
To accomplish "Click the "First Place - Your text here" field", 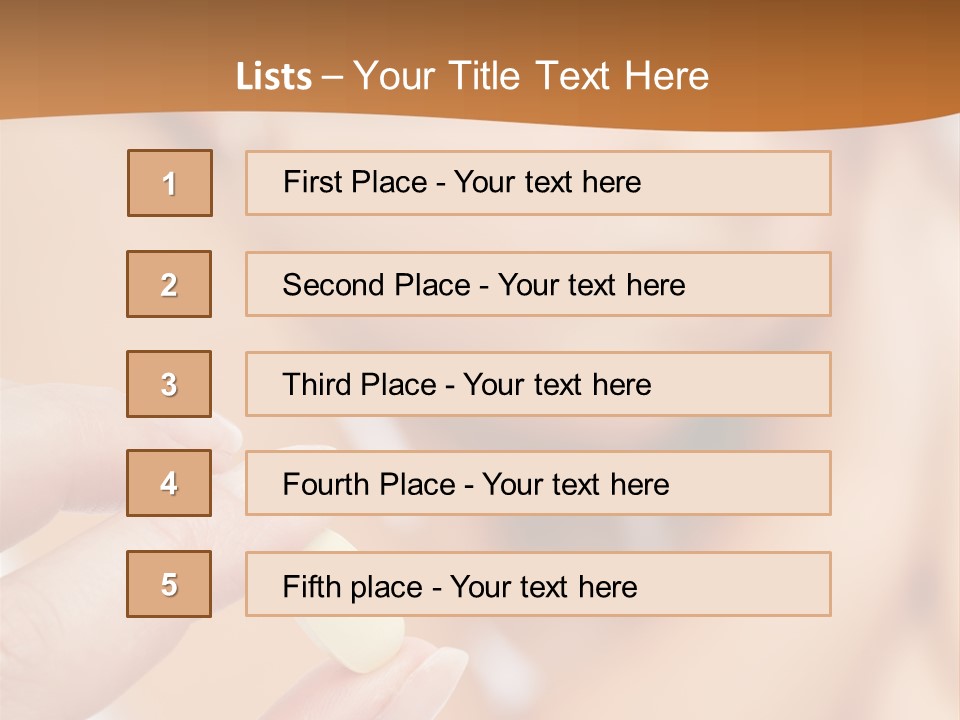I will click(538, 183).
